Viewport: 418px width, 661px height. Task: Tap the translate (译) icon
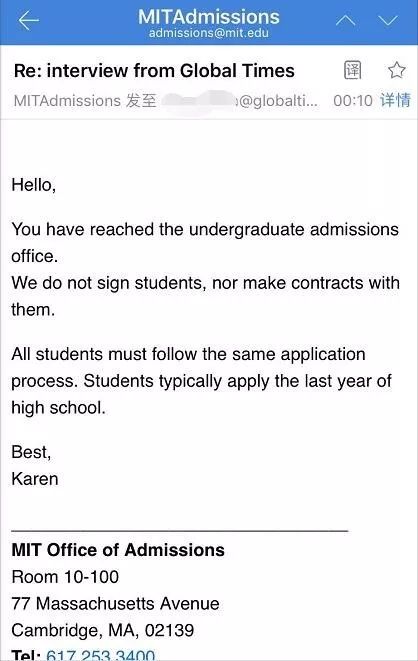click(353, 70)
